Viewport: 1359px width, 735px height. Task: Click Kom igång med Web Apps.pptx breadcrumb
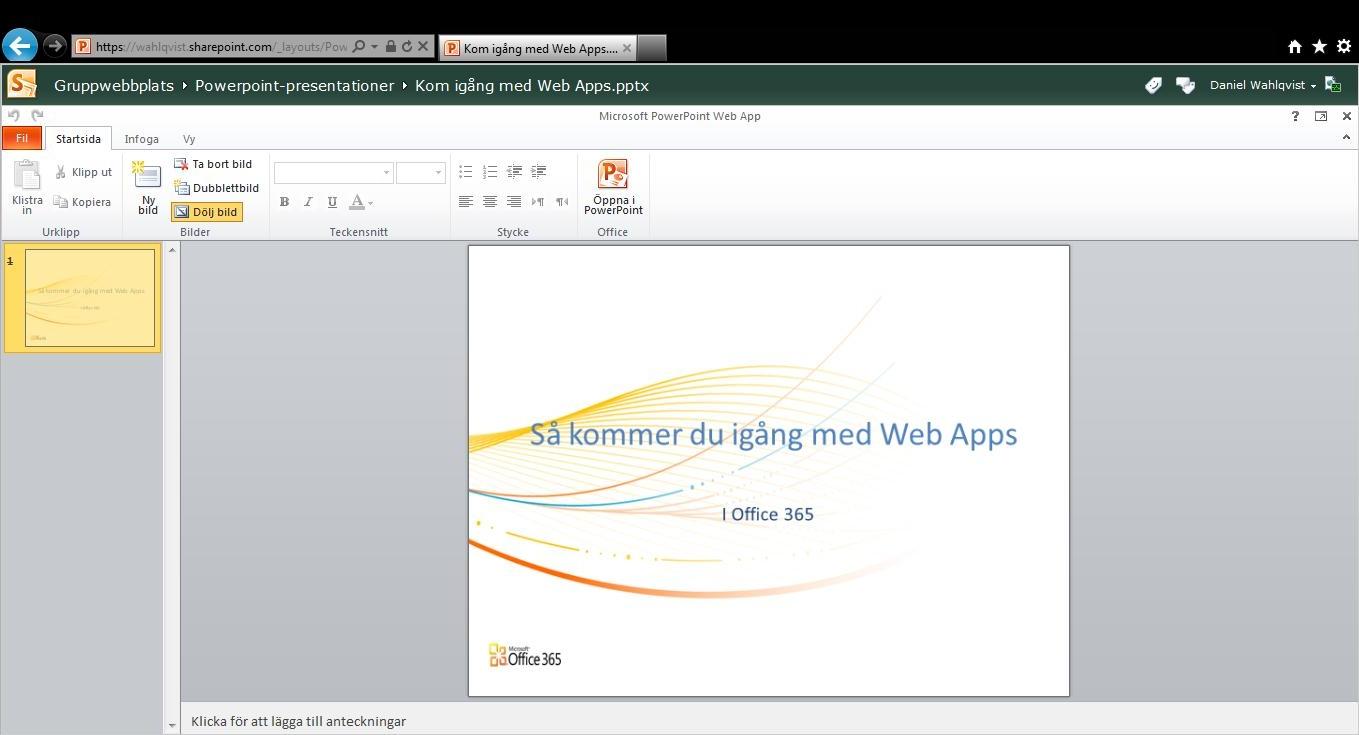[x=532, y=86]
